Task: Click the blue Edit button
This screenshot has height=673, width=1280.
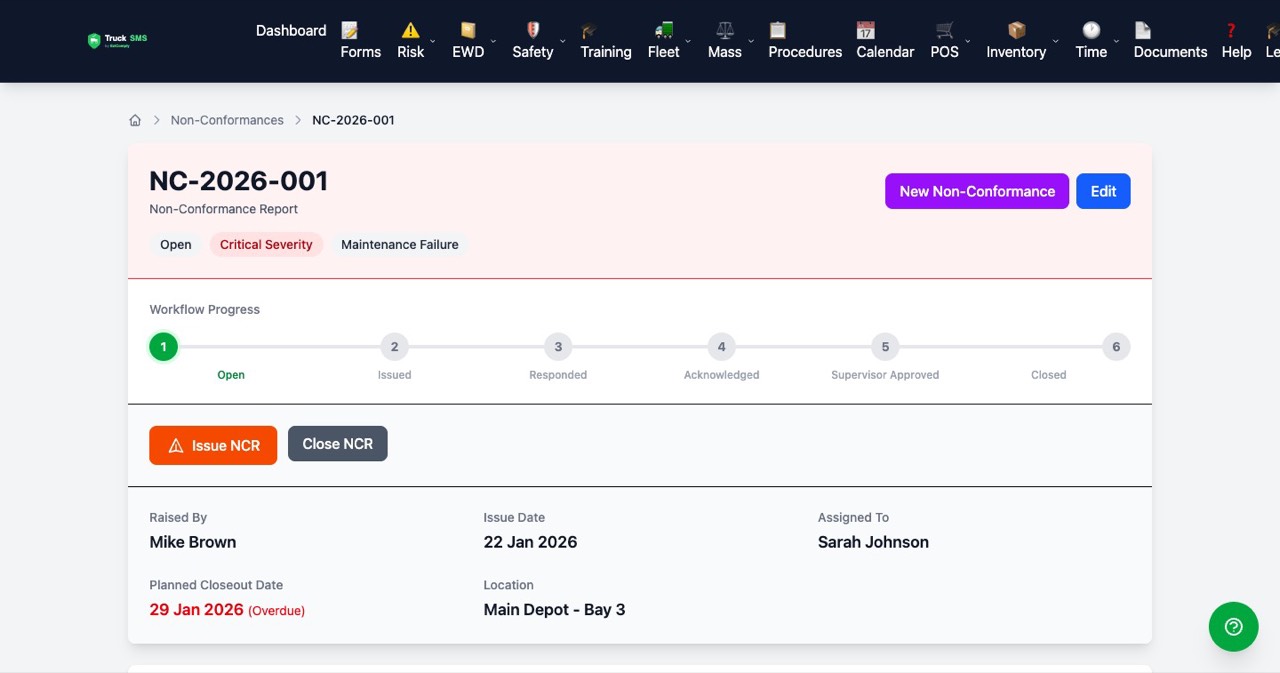Action: pos(1103,191)
